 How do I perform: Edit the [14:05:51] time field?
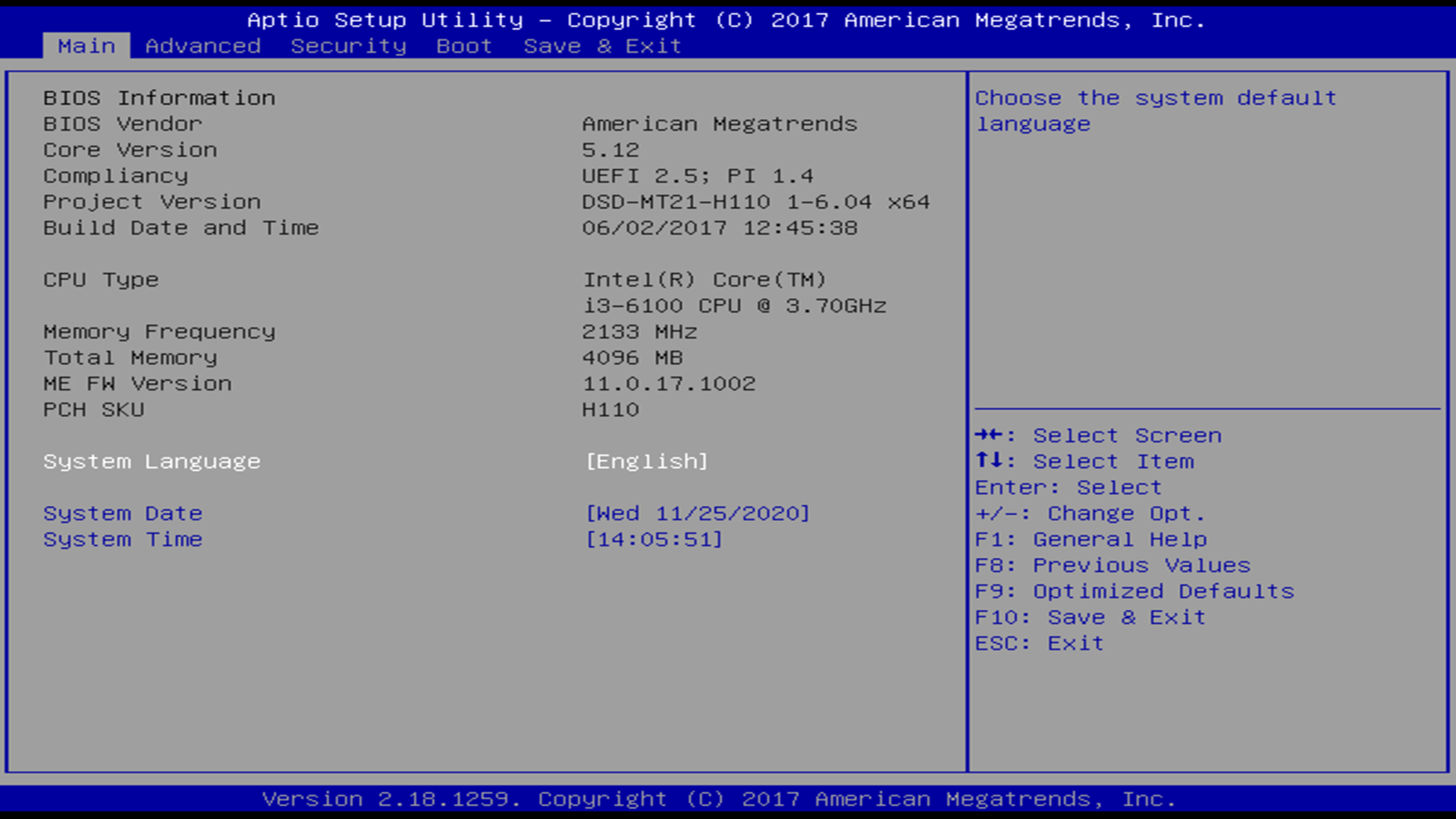654,539
